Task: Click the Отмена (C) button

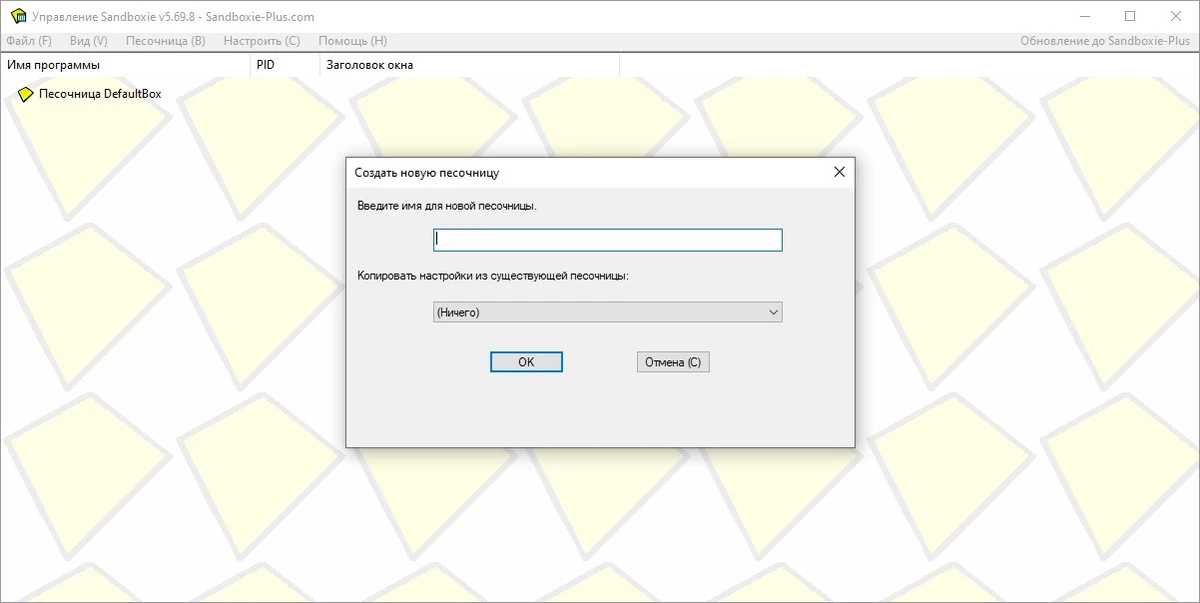Action: [673, 362]
